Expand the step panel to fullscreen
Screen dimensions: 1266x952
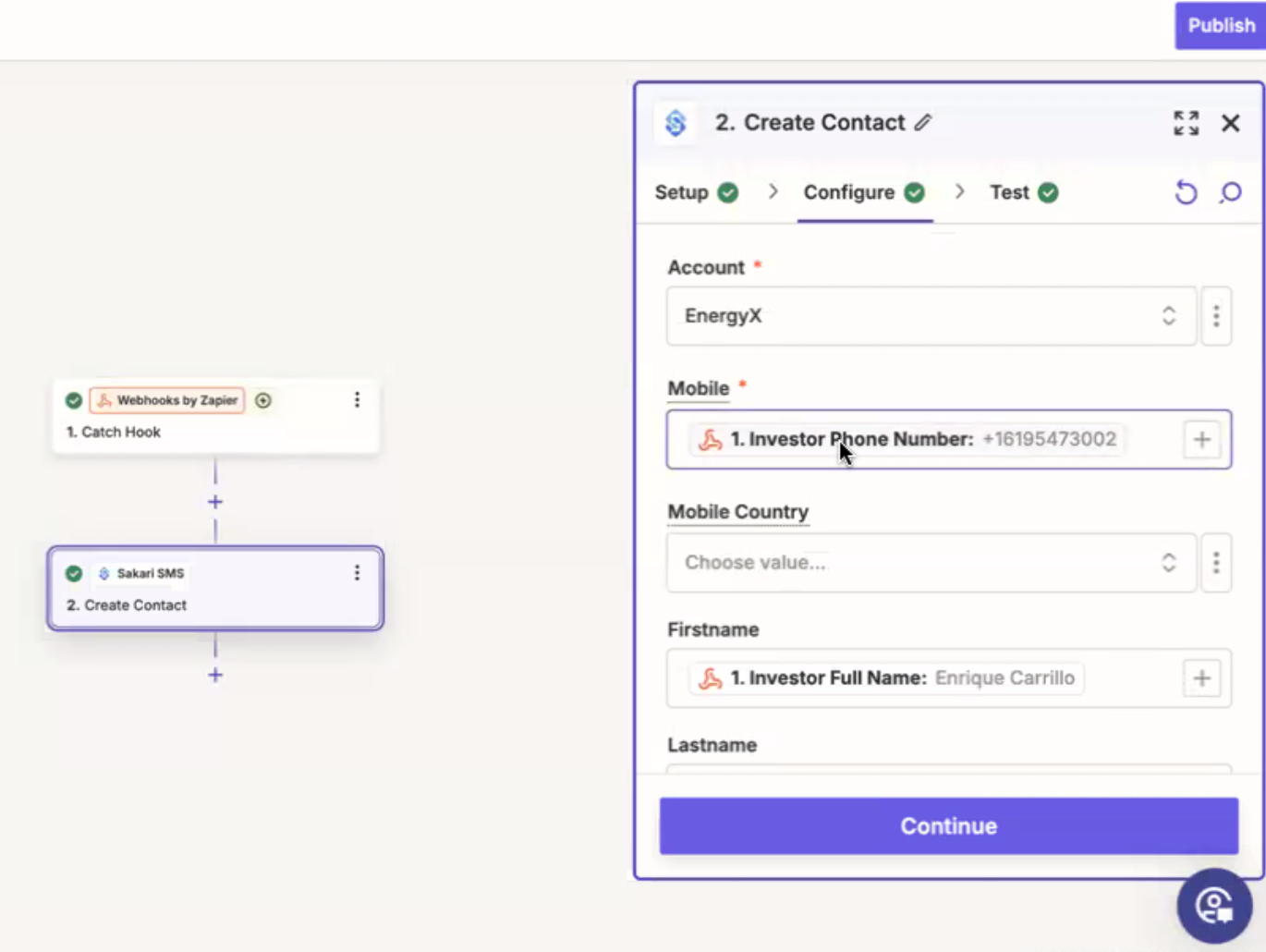click(1187, 123)
